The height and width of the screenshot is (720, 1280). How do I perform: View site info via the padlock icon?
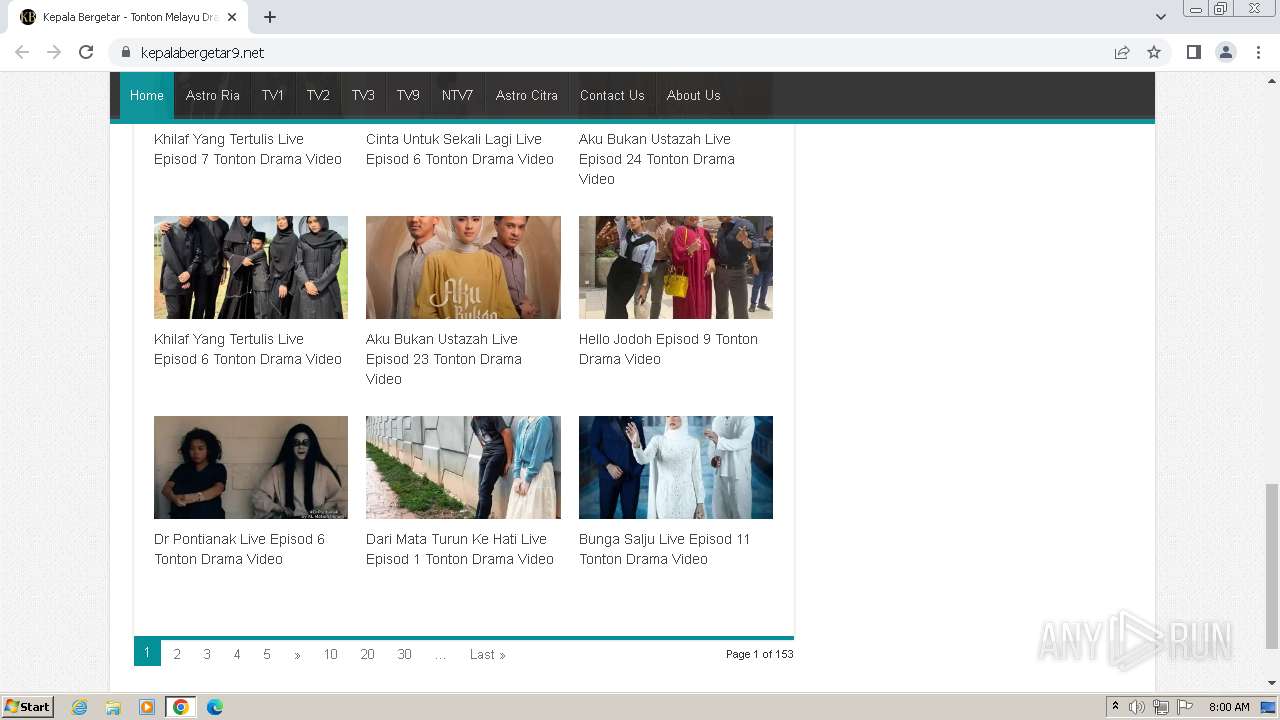coord(125,52)
